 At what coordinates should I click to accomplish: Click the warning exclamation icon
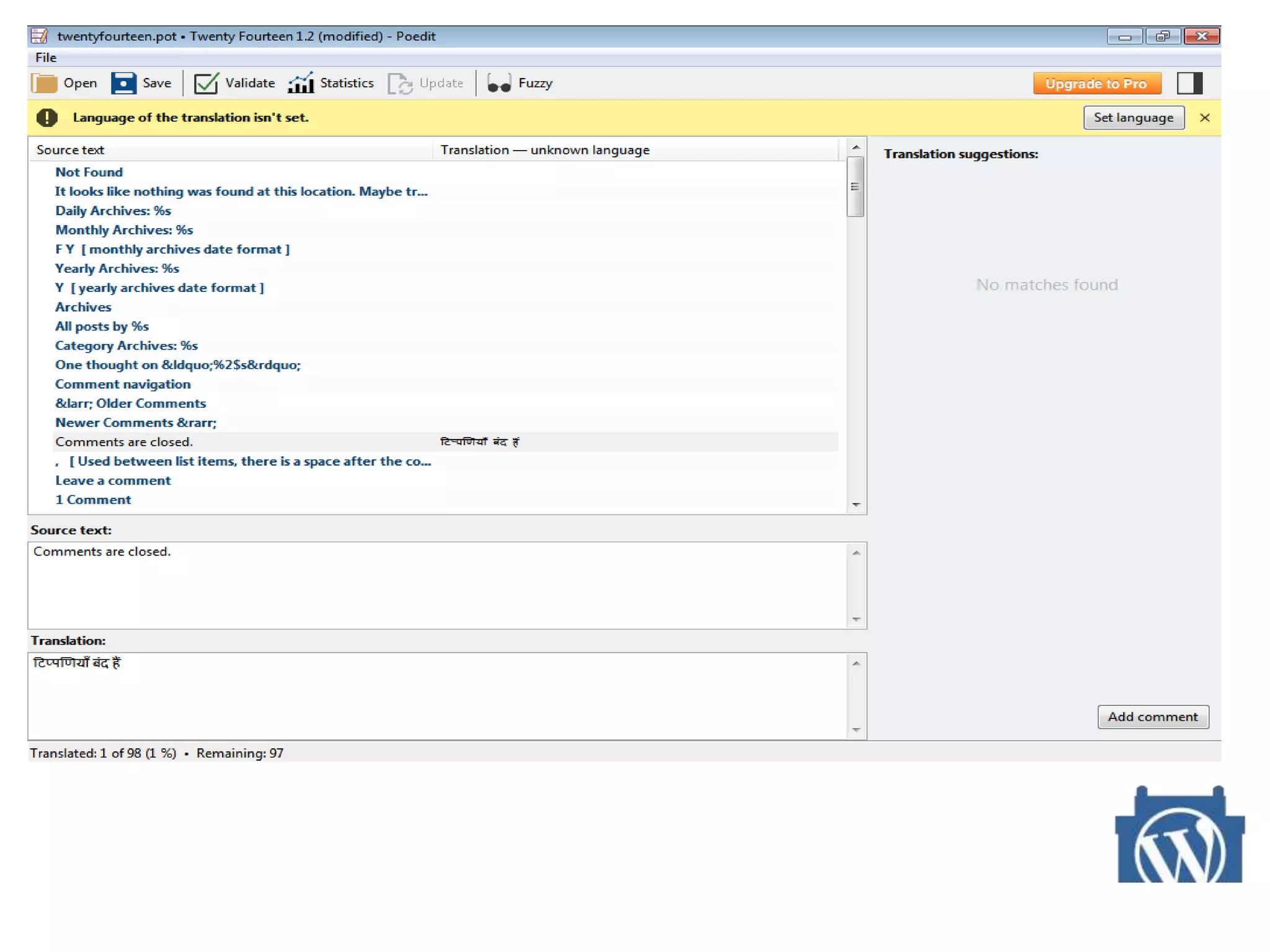(47, 118)
